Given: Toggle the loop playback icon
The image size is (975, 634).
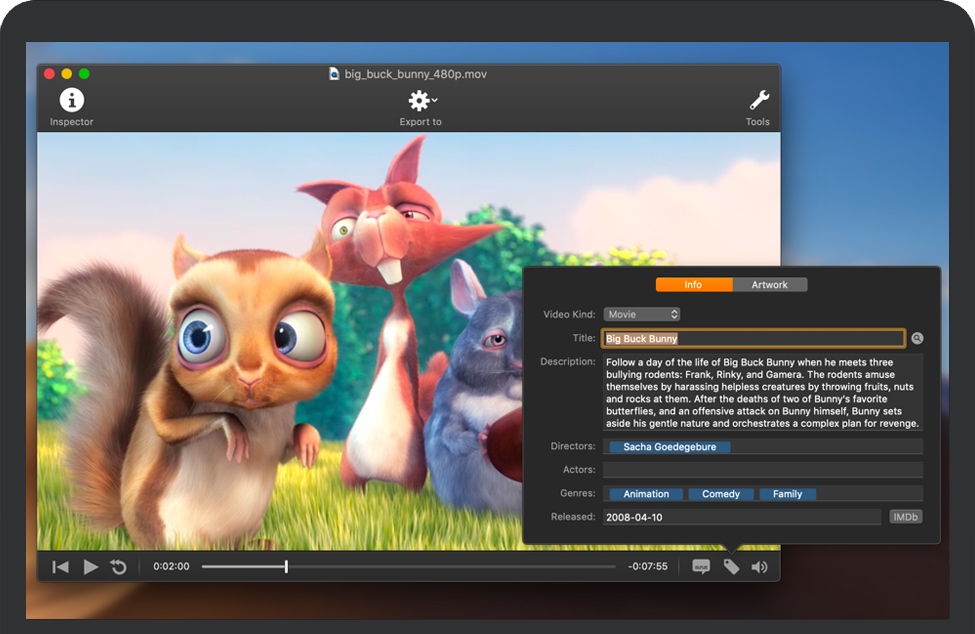Looking at the screenshot, I should pos(119,567).
